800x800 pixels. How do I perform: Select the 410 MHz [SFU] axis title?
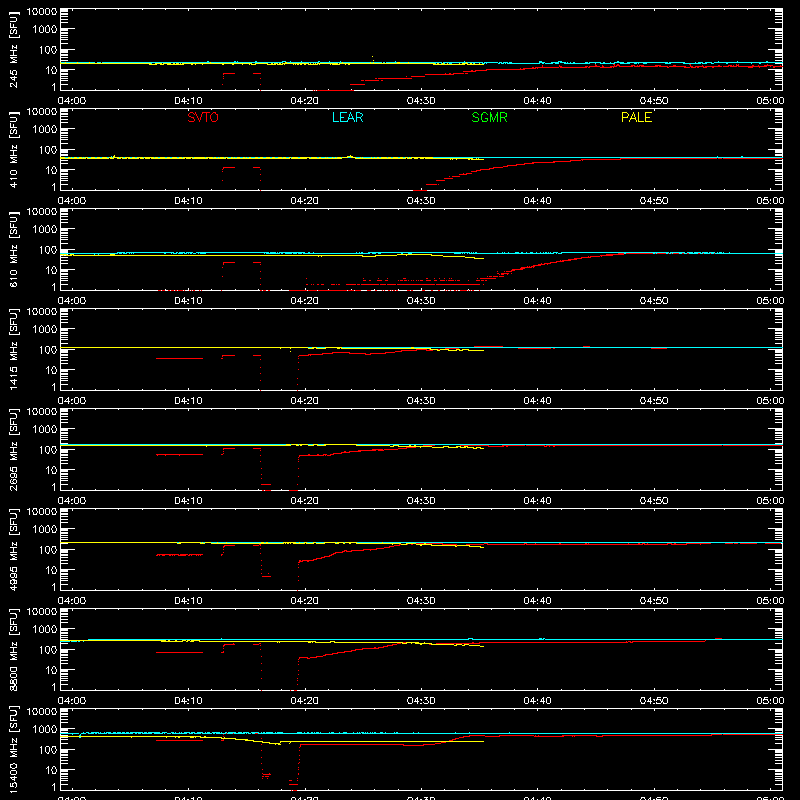pyautogui.click(x=13, y=149)
